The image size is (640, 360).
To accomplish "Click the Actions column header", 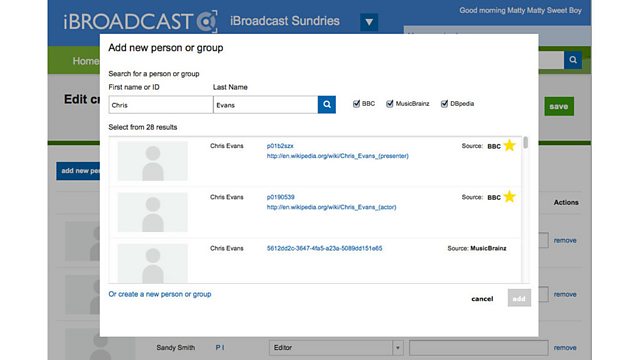I will click(x=566, y=202).
